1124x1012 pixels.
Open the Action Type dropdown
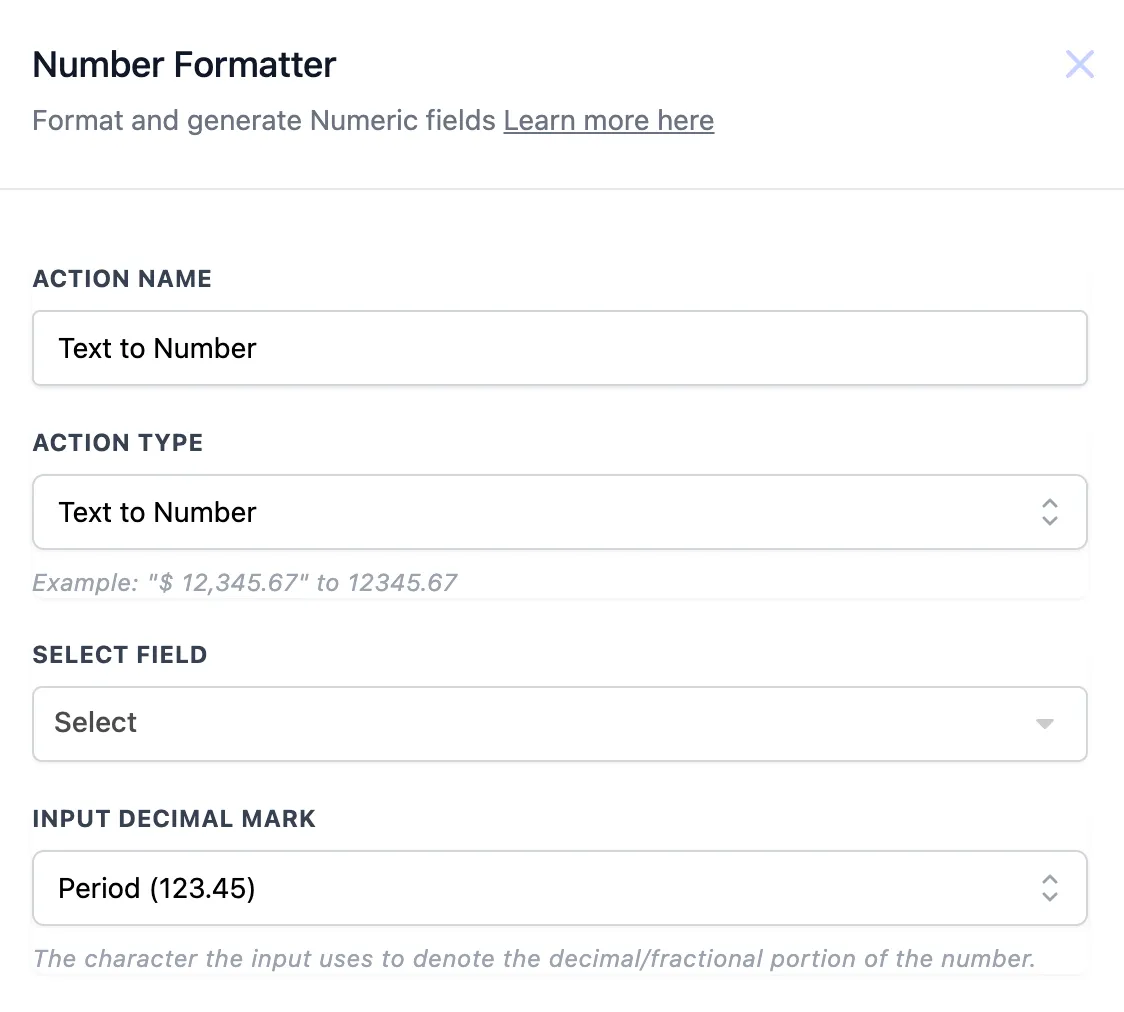pyautogui.click(x=560, y=512)
